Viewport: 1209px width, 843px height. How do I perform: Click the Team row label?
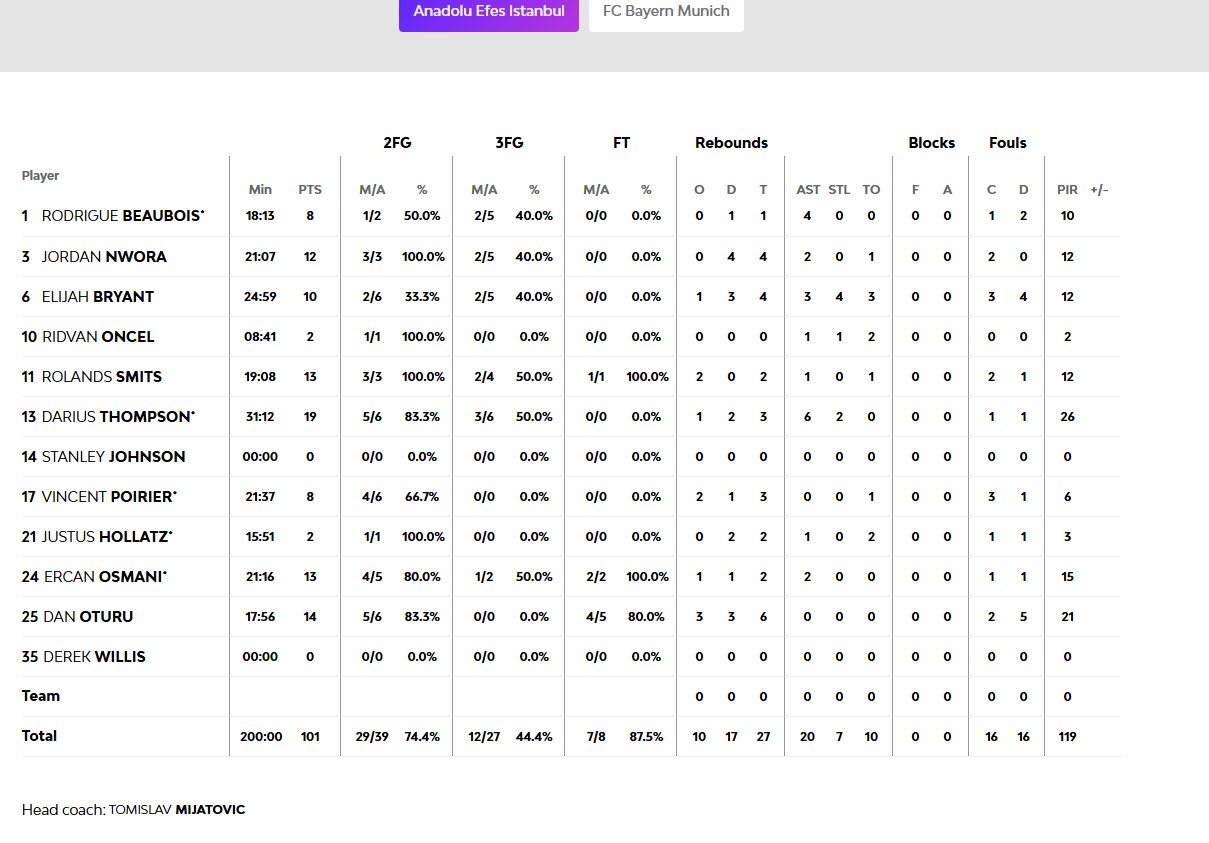point(41,696)
